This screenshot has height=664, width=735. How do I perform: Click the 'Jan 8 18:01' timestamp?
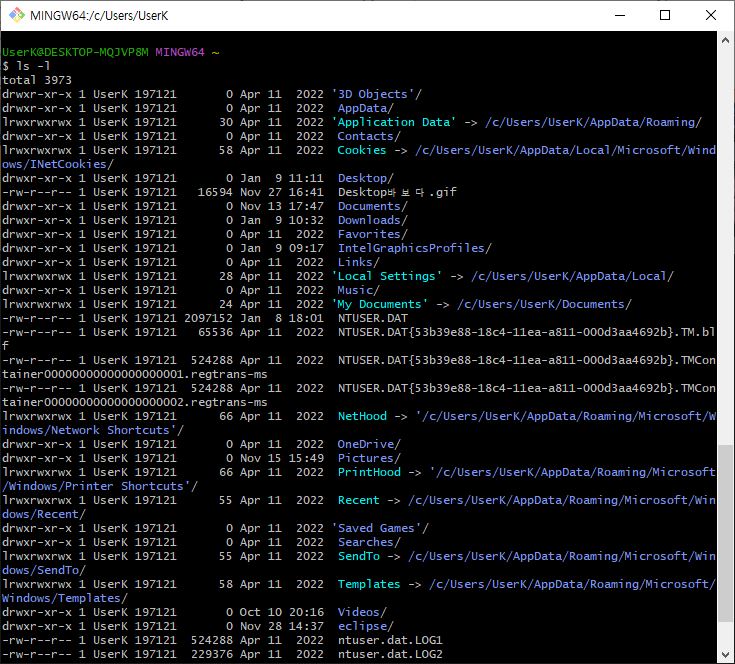281,319
